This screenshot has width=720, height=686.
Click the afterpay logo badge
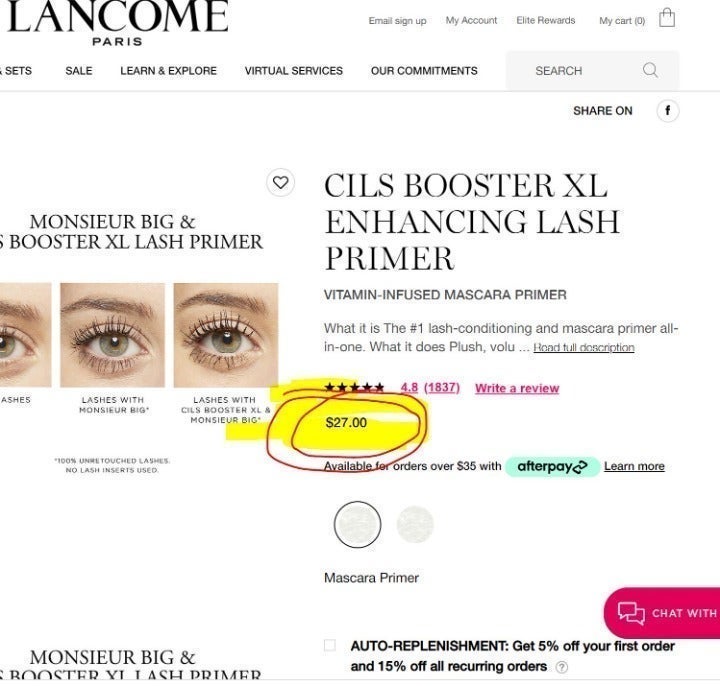[x=552, y=467]
